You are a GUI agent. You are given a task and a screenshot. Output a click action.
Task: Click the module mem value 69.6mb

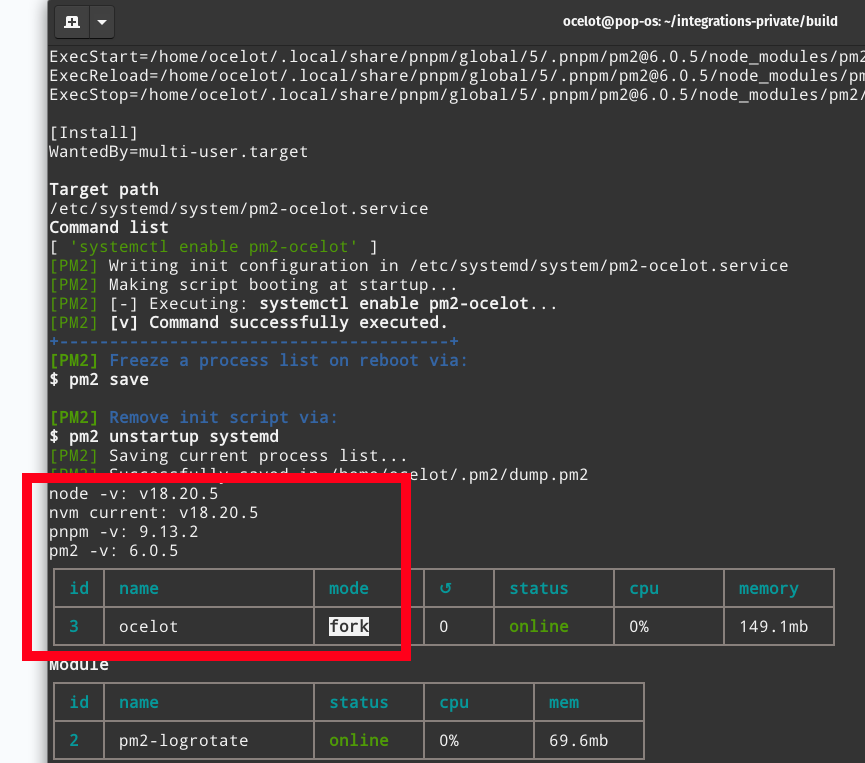[x=578, y=740]
